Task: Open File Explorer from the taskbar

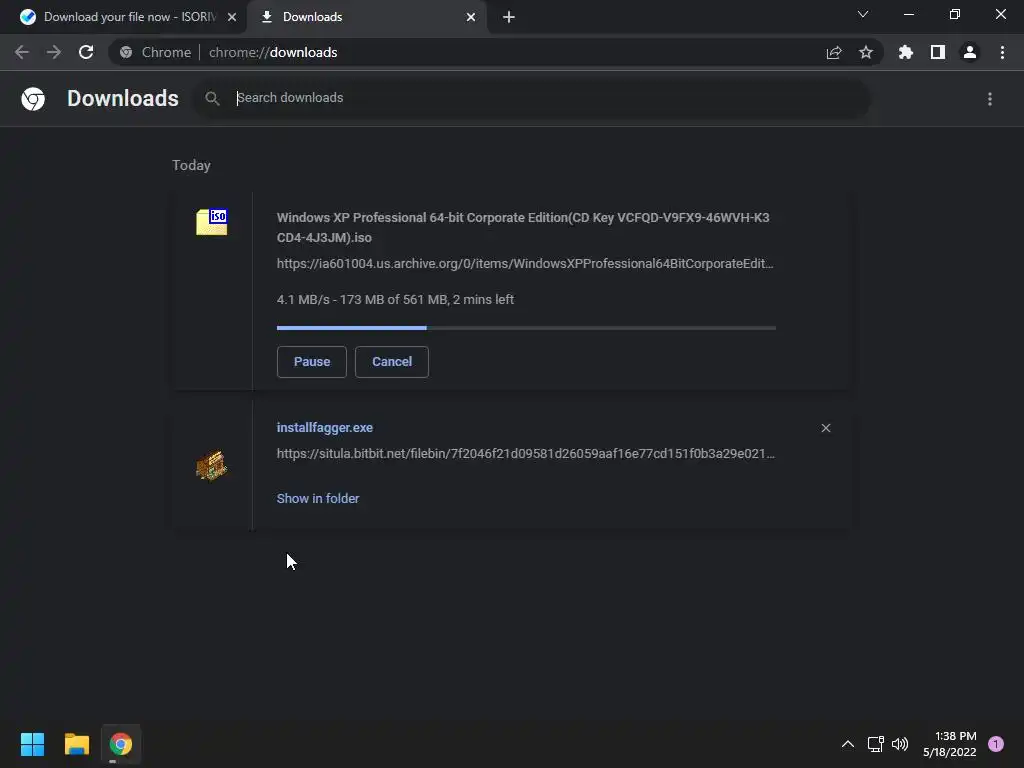Action: coord(76,744)
